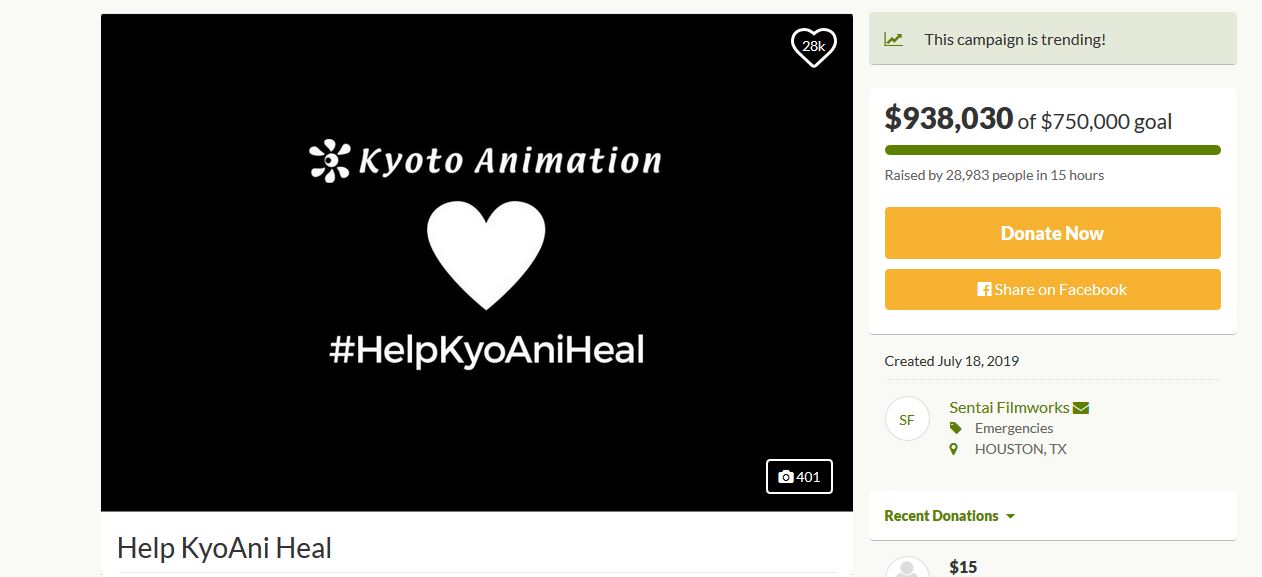The image size is (1262, 577).
Task: Expand the Recent Donations dropdown
Action: [949, 516]
